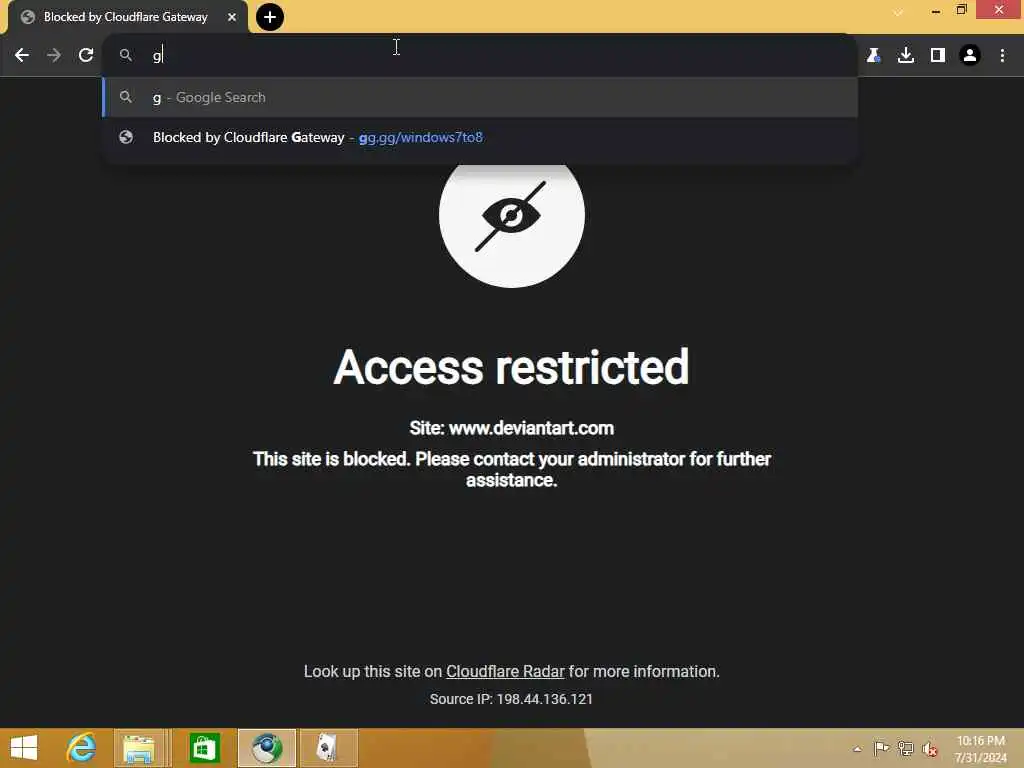This screenshot has width=1024, height=768.
Task: Click the muted volume tray icon
Action: [x=930, y=749]
